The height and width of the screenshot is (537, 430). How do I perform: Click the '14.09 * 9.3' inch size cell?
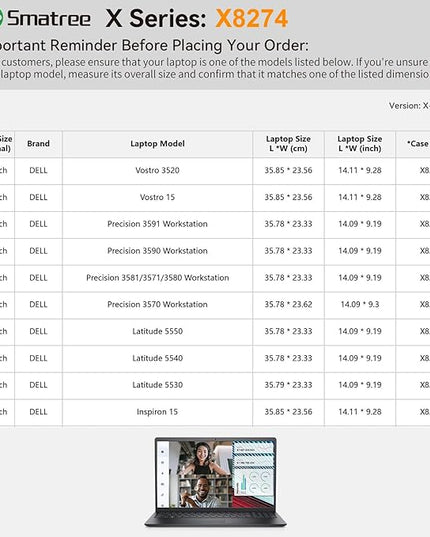(360, 304)
